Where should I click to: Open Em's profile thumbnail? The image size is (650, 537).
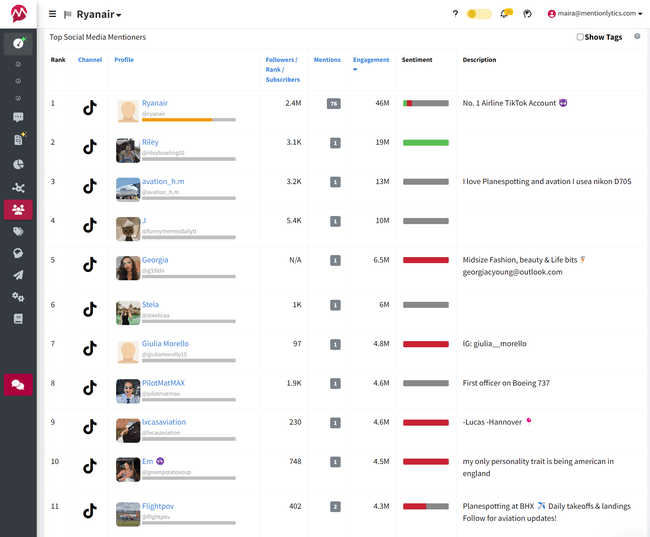pos(128,469)
